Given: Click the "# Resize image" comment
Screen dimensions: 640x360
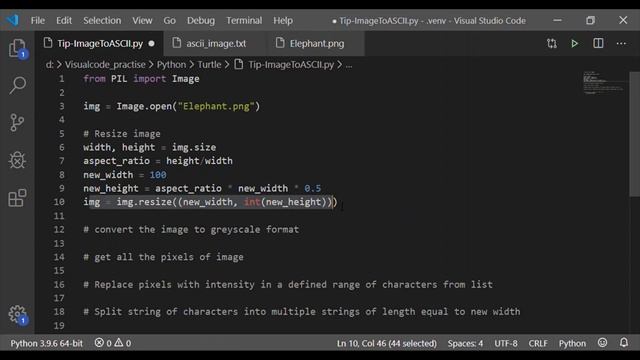Looking at the screenshot, I should pyautogui.click(x=122, y=134).
